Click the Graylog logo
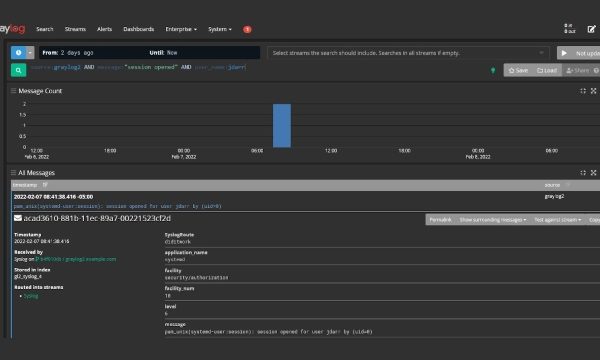The height and width of the screenshot is (360, 600). click(x=12, y=29)
